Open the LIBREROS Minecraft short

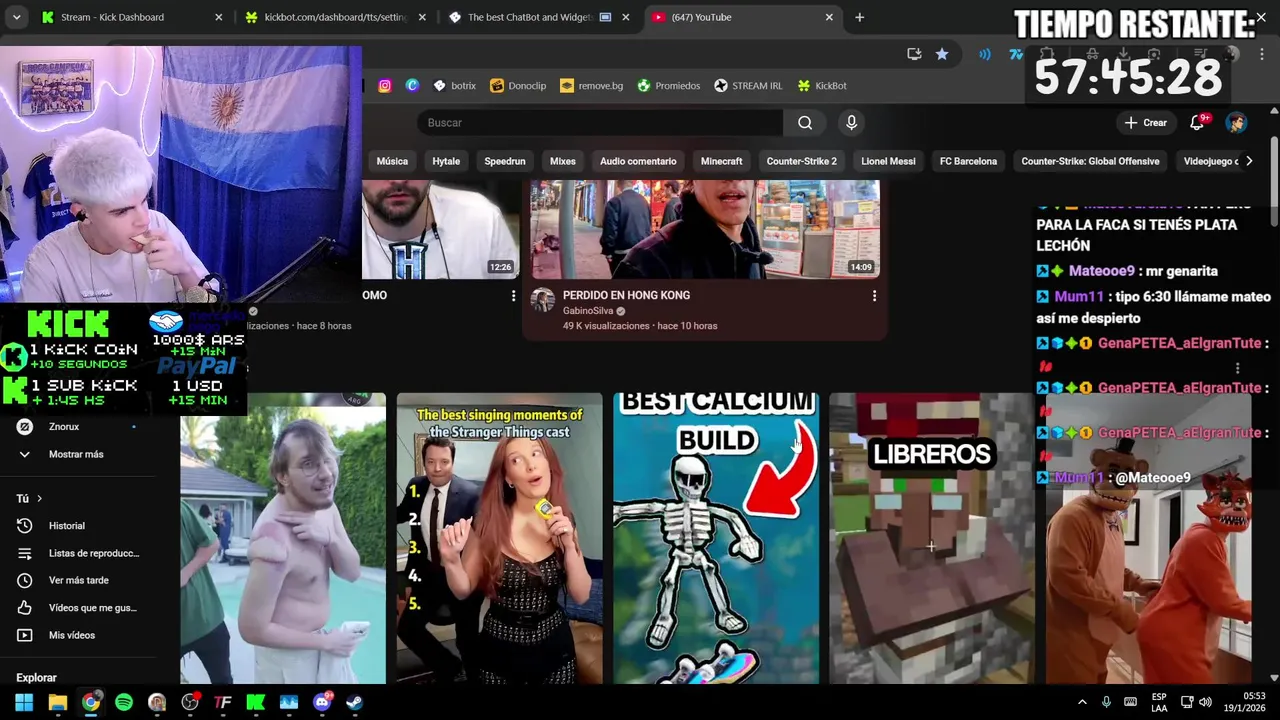(932, 538)
